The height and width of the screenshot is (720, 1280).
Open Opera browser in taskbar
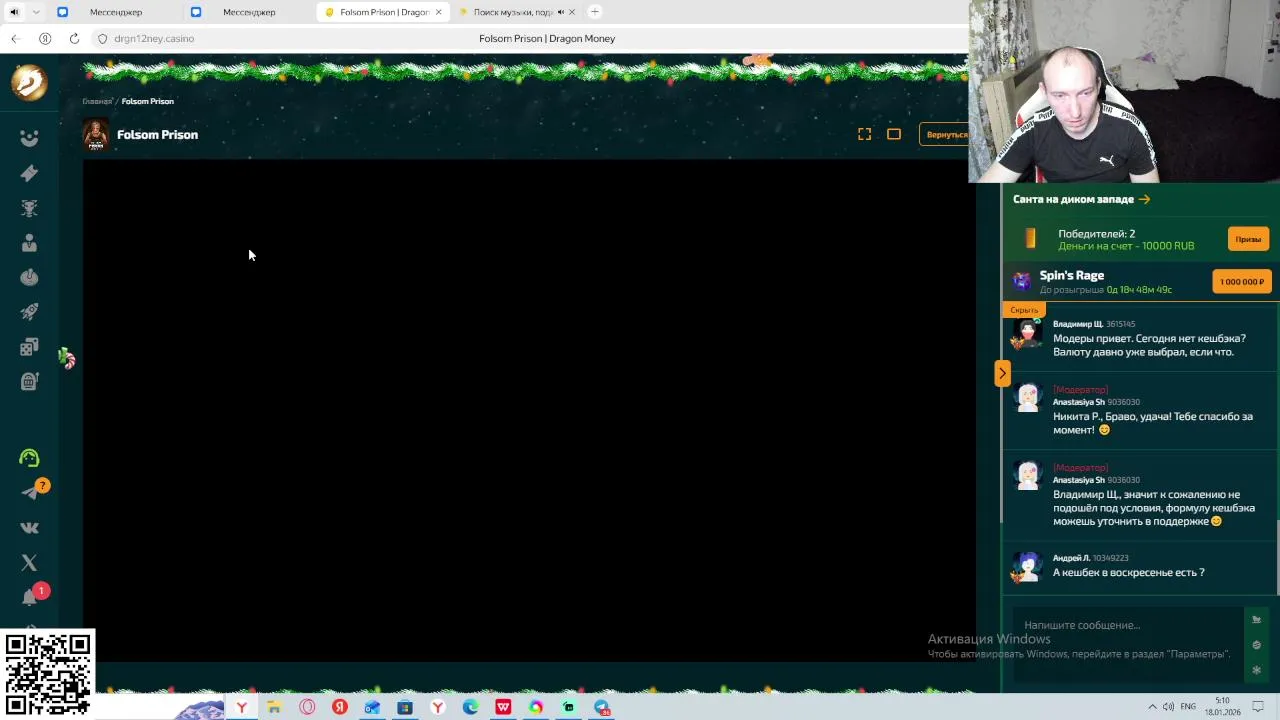pyautogui.click(x=307, y=708)
